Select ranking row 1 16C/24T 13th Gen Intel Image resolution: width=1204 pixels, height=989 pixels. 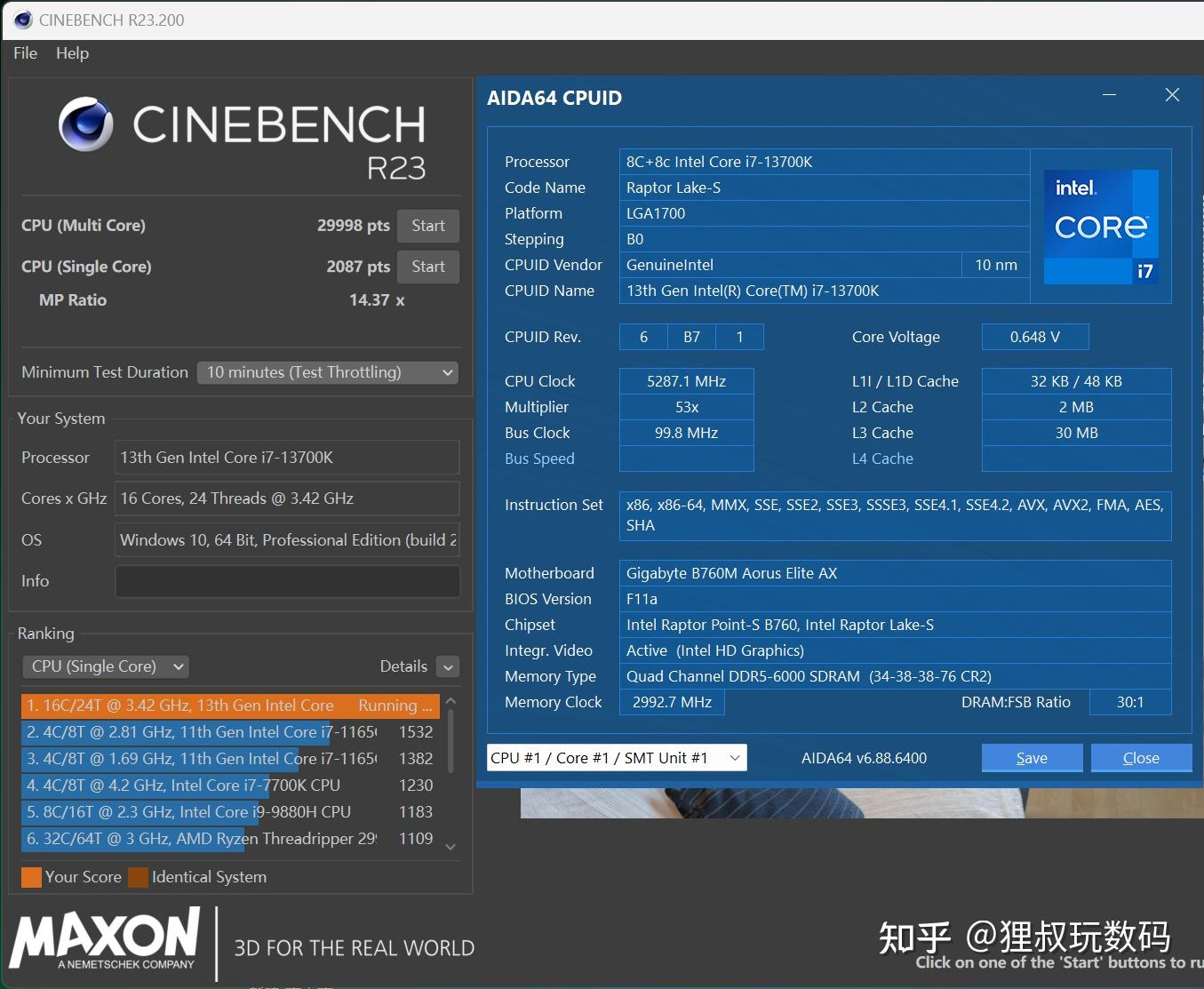[230, 706]
